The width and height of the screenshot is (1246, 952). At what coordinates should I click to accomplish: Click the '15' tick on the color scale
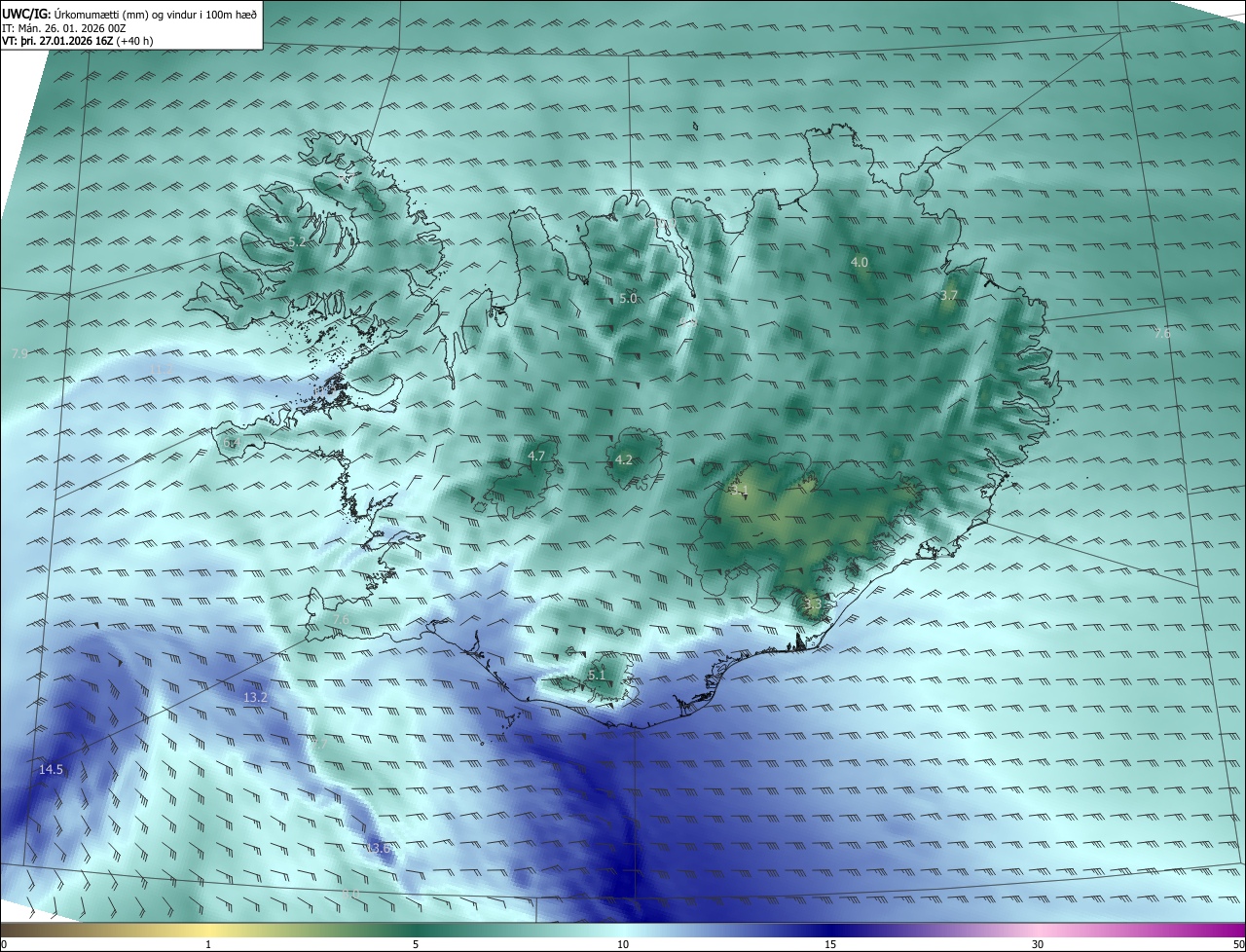click(x=830, y=944)
